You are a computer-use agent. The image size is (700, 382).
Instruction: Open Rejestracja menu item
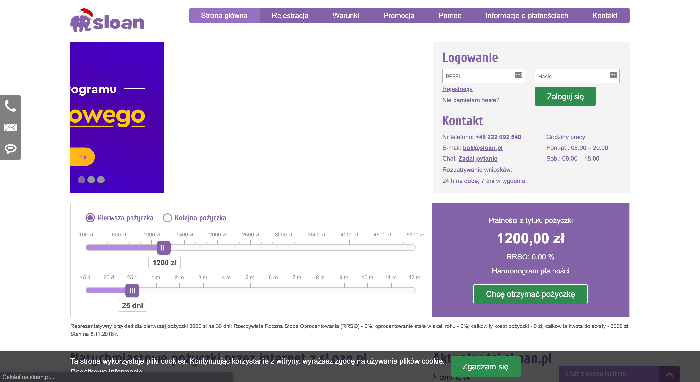(290, 16)
